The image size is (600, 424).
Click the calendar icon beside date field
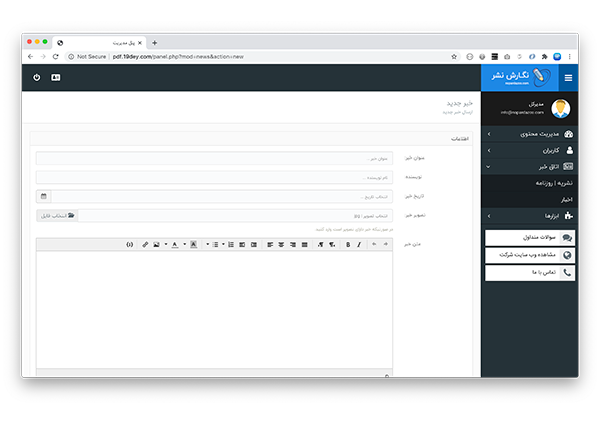pos(43,196)
